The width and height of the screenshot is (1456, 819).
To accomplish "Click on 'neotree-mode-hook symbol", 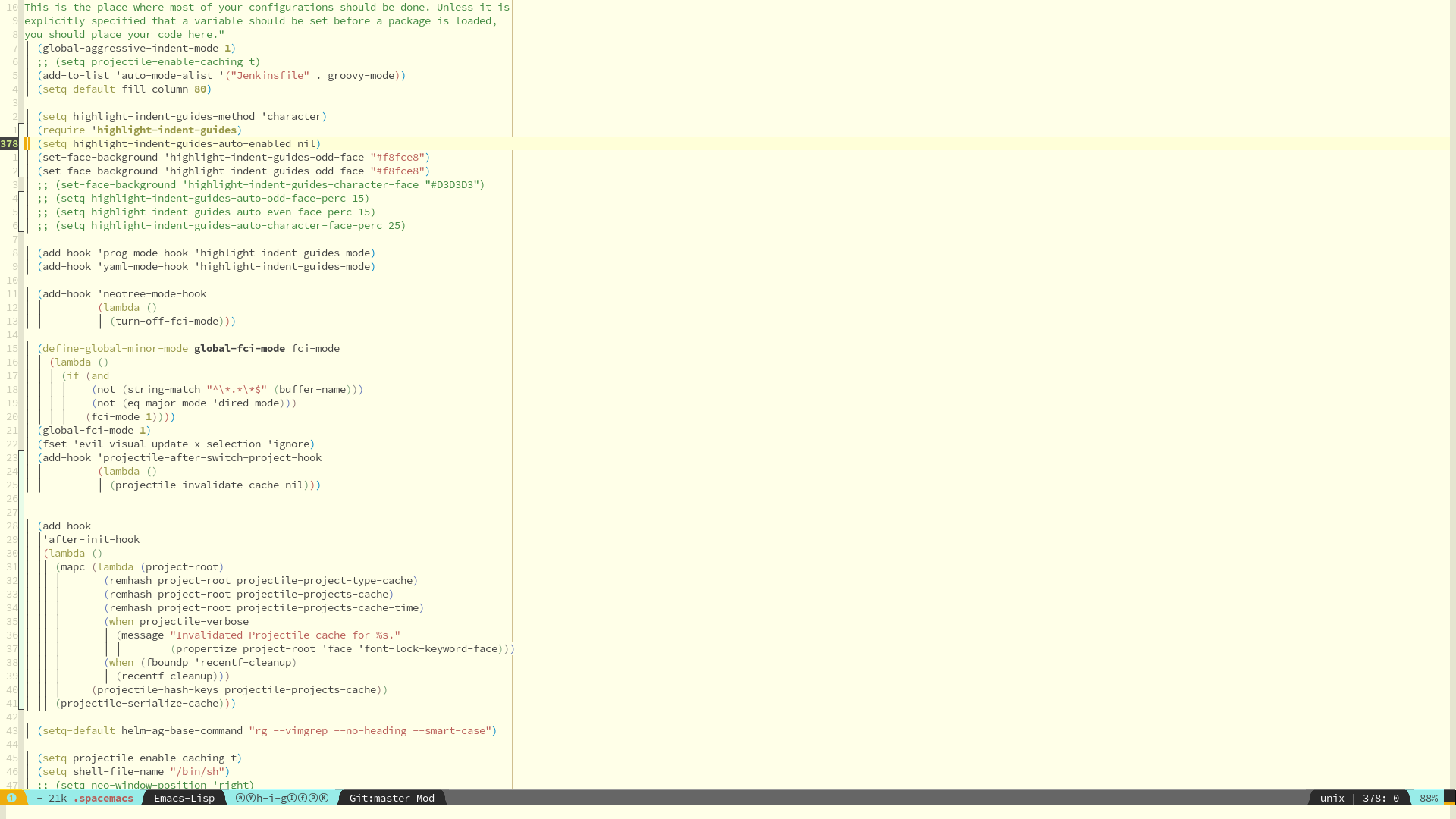I will [x=152, y=293].
